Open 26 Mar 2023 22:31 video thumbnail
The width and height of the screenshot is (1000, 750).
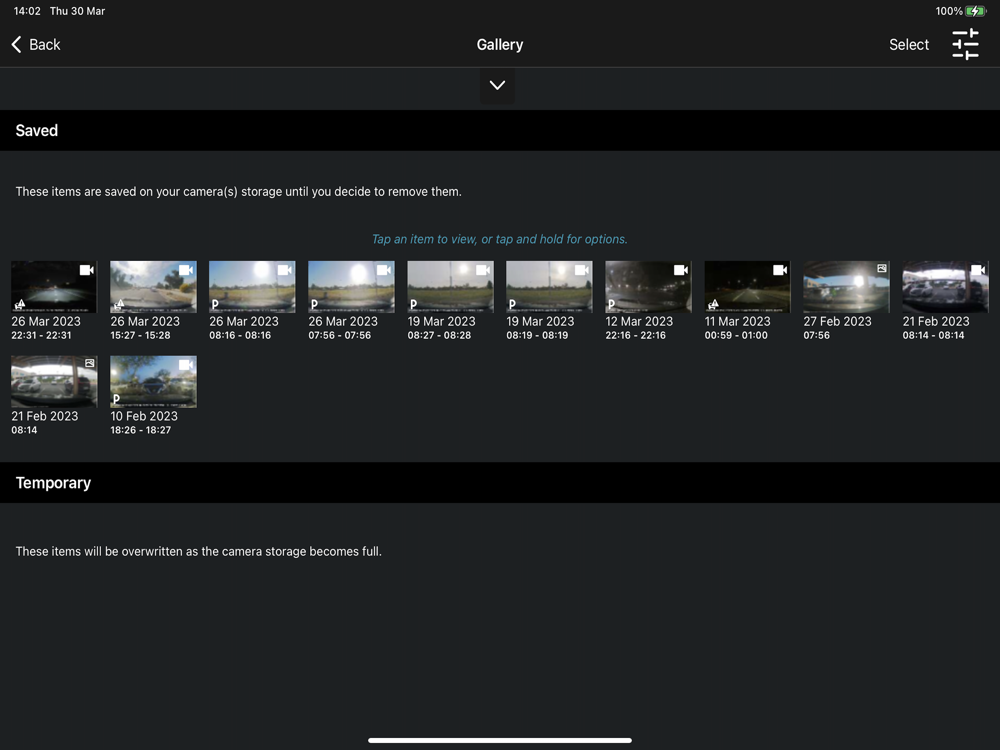coord(54,286)
